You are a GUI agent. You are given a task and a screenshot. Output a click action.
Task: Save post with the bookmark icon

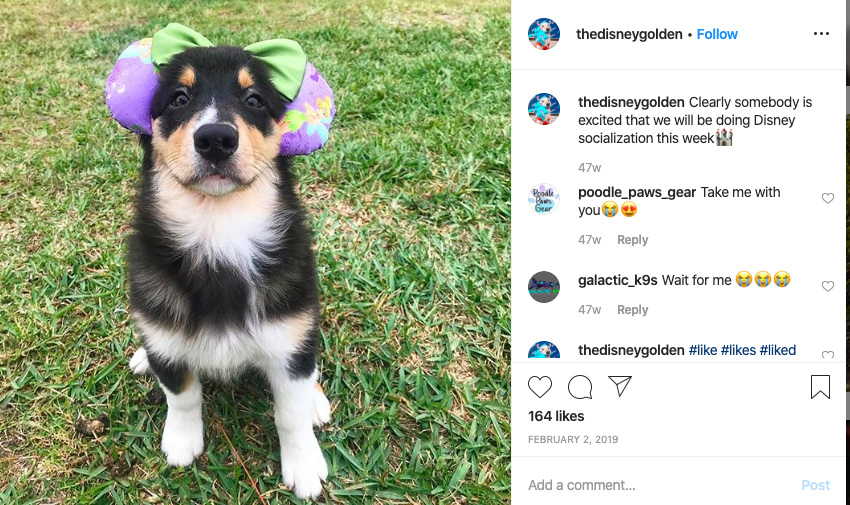tap(820, 387)
